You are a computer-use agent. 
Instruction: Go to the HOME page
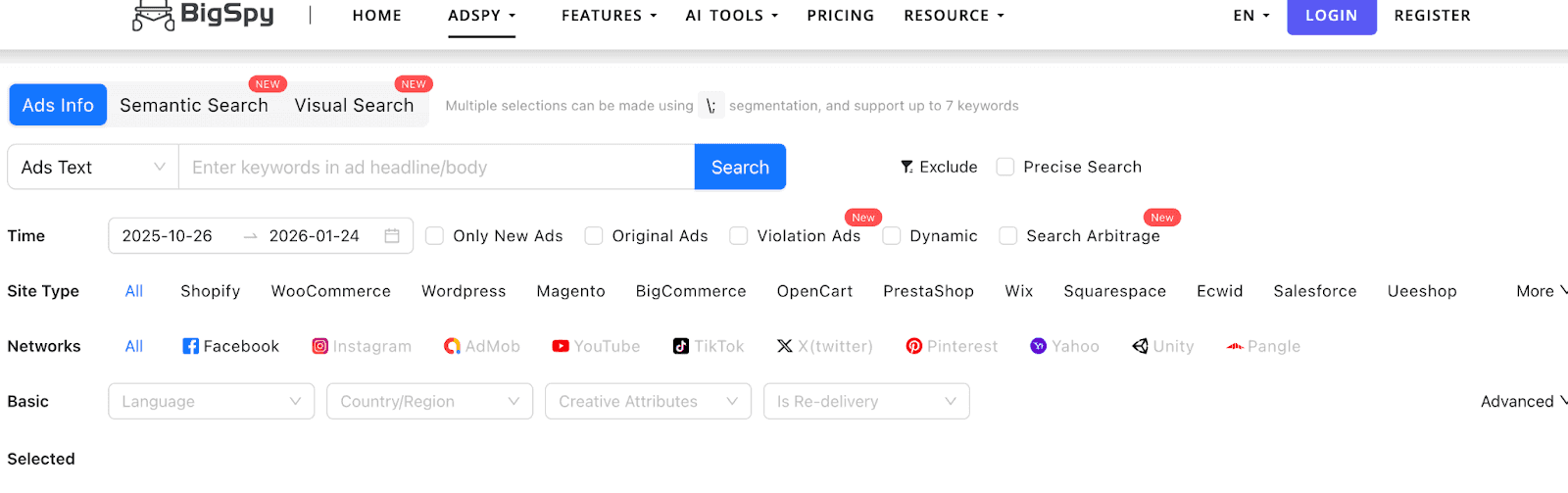tap(377, 16)
